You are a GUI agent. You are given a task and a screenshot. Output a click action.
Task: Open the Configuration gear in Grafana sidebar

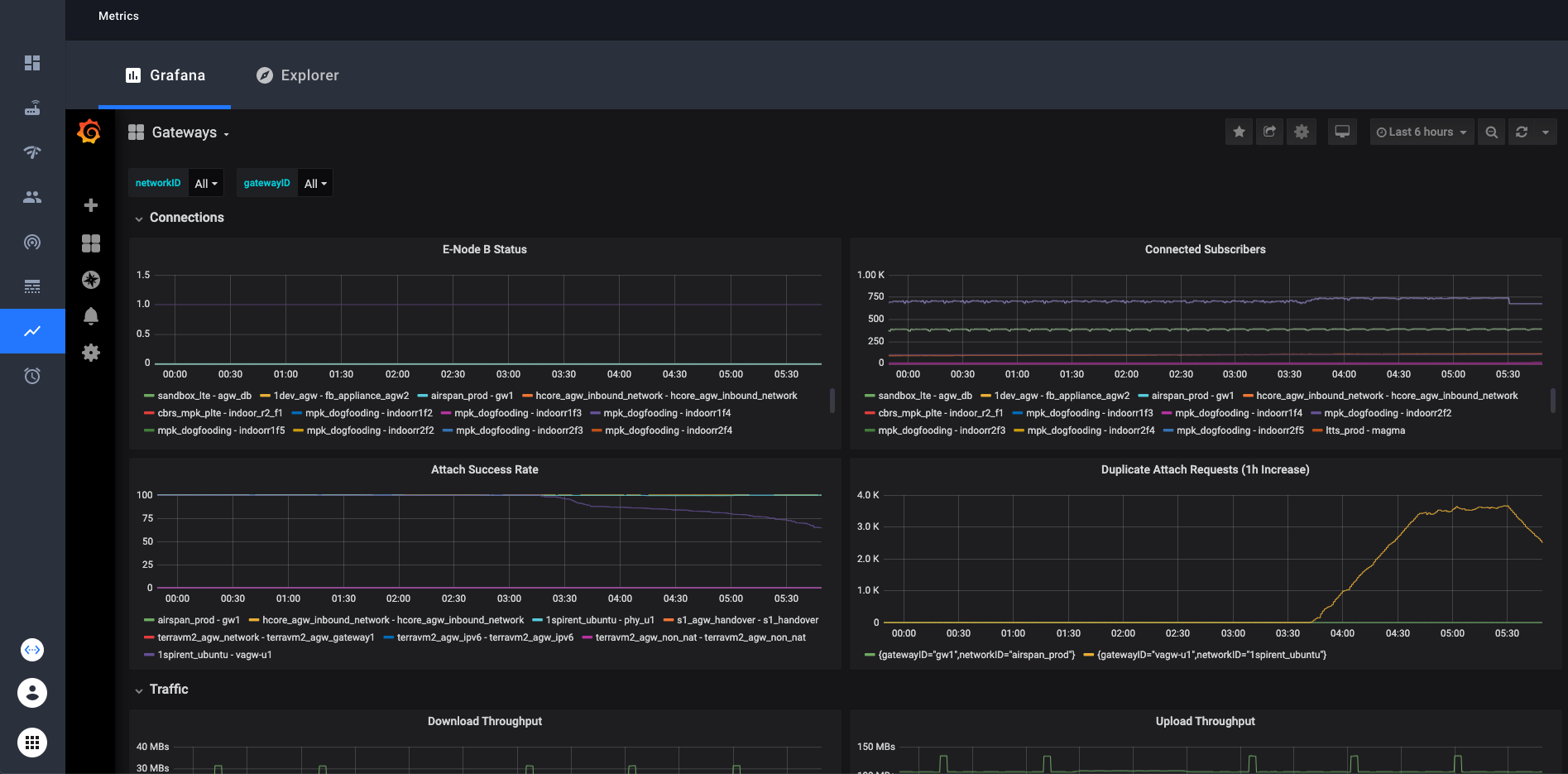coord(90,352)
